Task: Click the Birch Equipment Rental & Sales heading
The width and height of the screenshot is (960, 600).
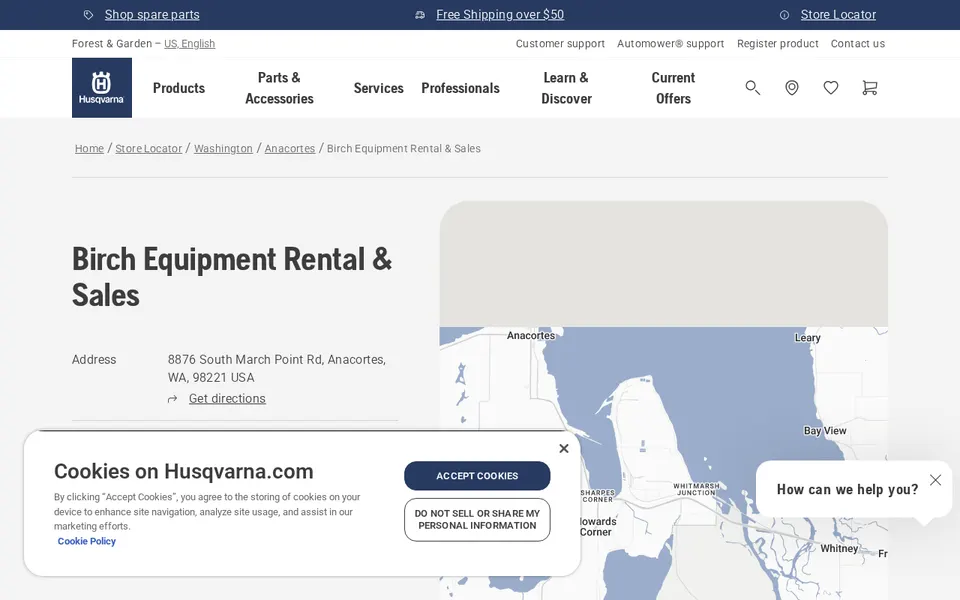Action: [x=232, y=277]
